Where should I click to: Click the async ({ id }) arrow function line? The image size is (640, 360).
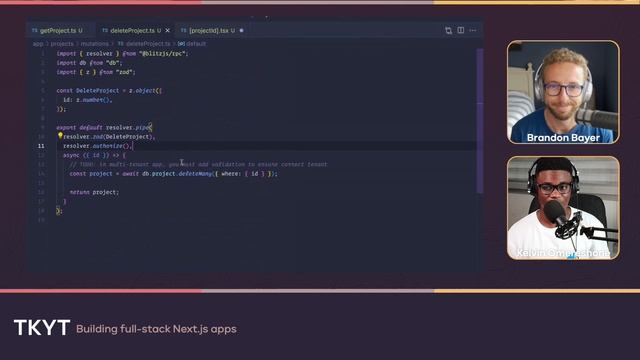click(94, 155)
